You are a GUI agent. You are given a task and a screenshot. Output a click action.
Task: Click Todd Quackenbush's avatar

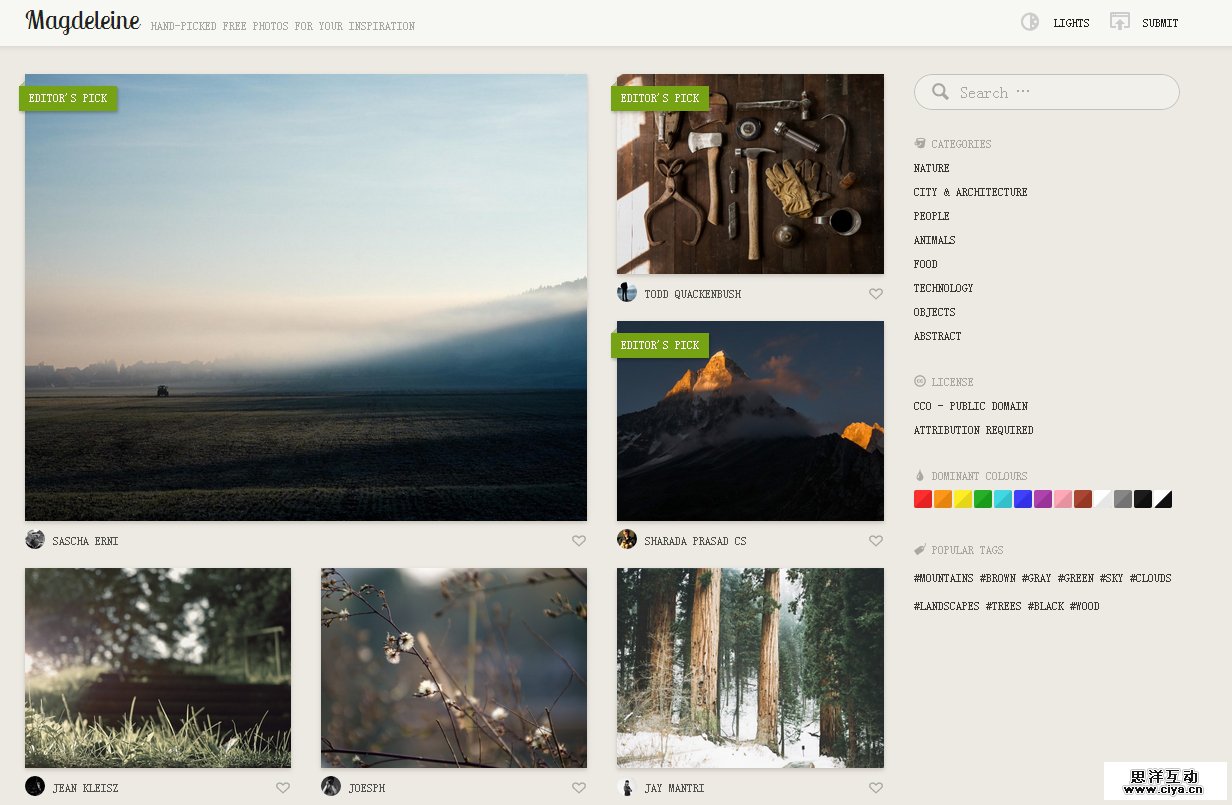click(x=627, y=292)
